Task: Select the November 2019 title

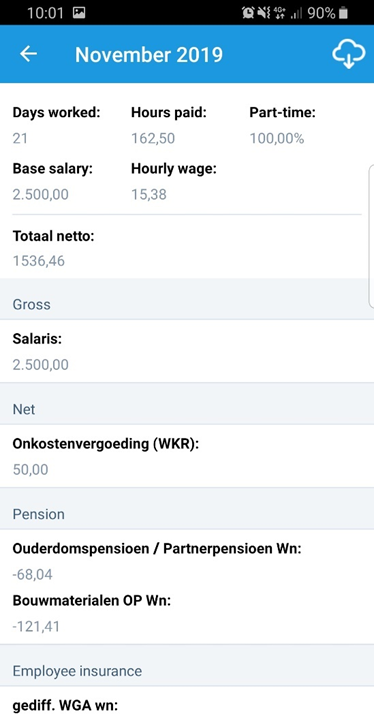Action: (149, 54)
